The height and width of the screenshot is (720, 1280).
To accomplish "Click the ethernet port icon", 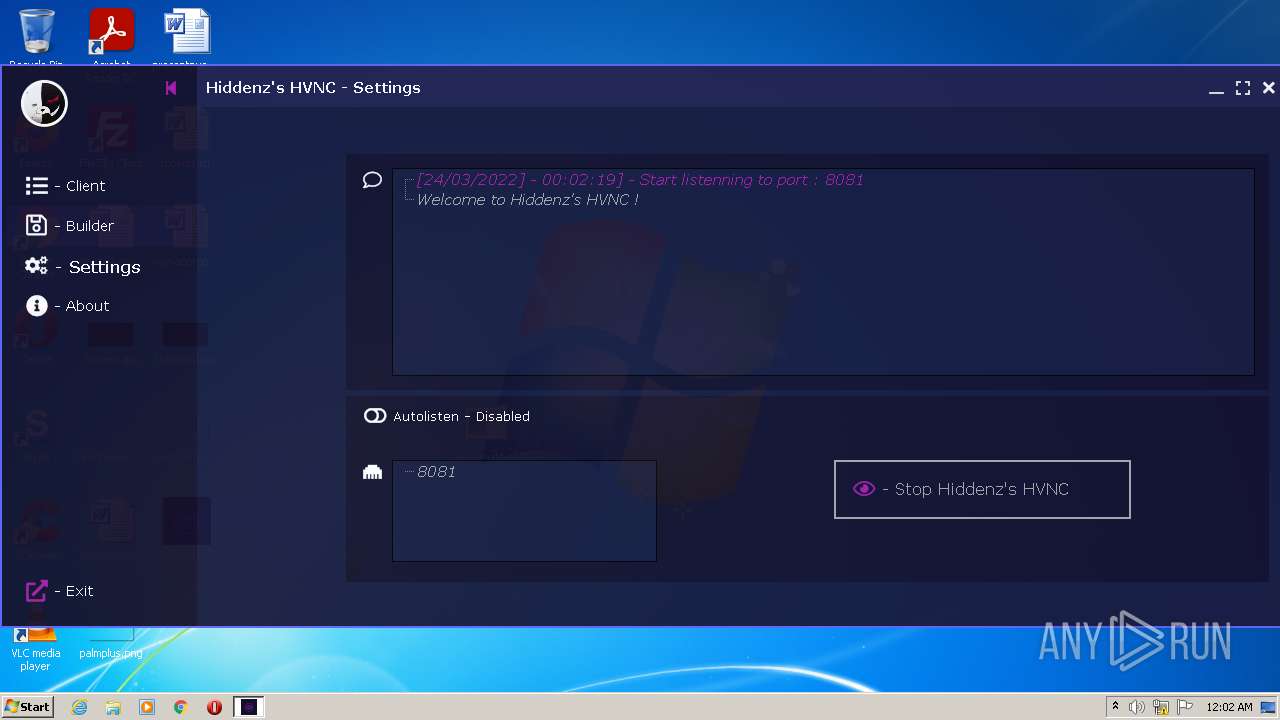I will point(372,472).
